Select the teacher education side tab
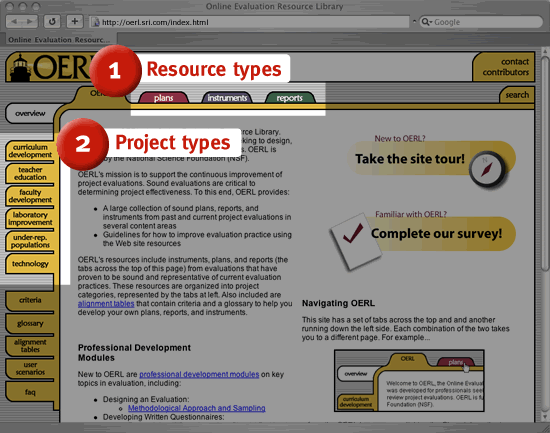Image resolution: width=550 pixels, height=433 pixels. (30, 173)
